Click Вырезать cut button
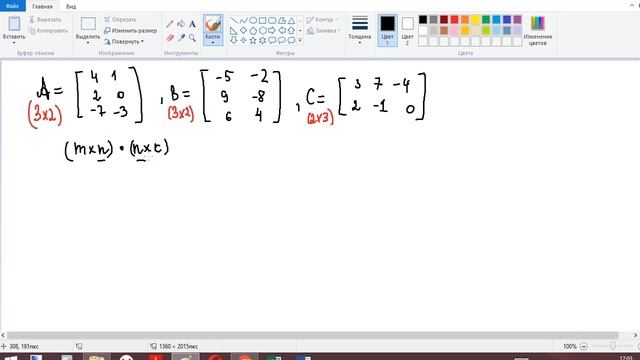 click(45, 20)
